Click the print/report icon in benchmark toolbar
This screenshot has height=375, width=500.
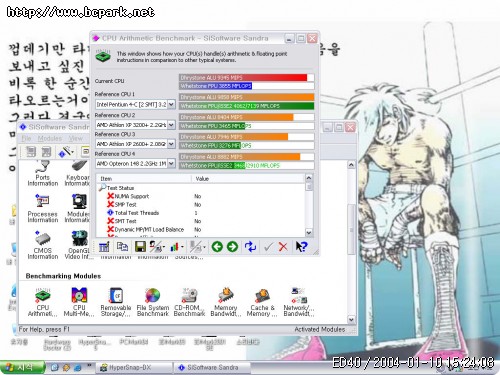pos(155,247)
